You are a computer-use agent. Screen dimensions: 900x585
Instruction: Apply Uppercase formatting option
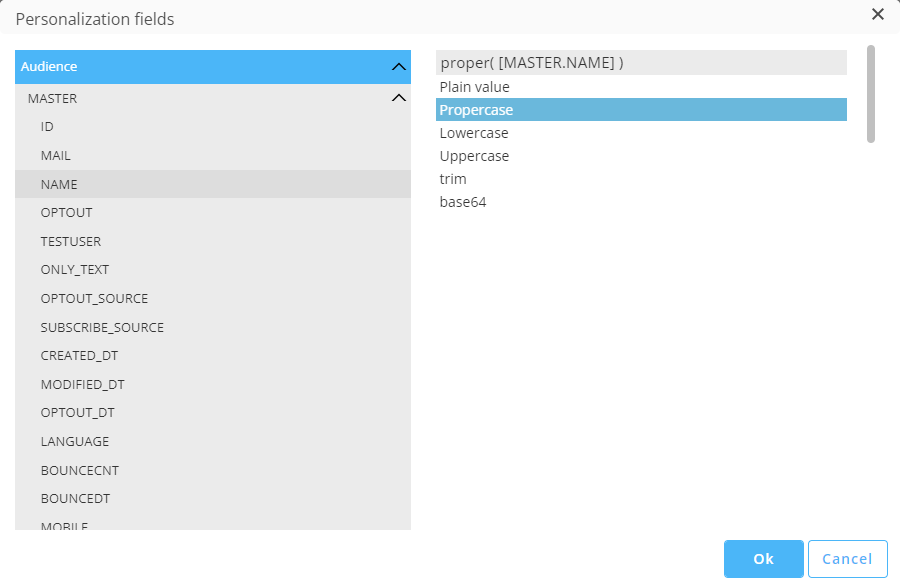(474, 156)
